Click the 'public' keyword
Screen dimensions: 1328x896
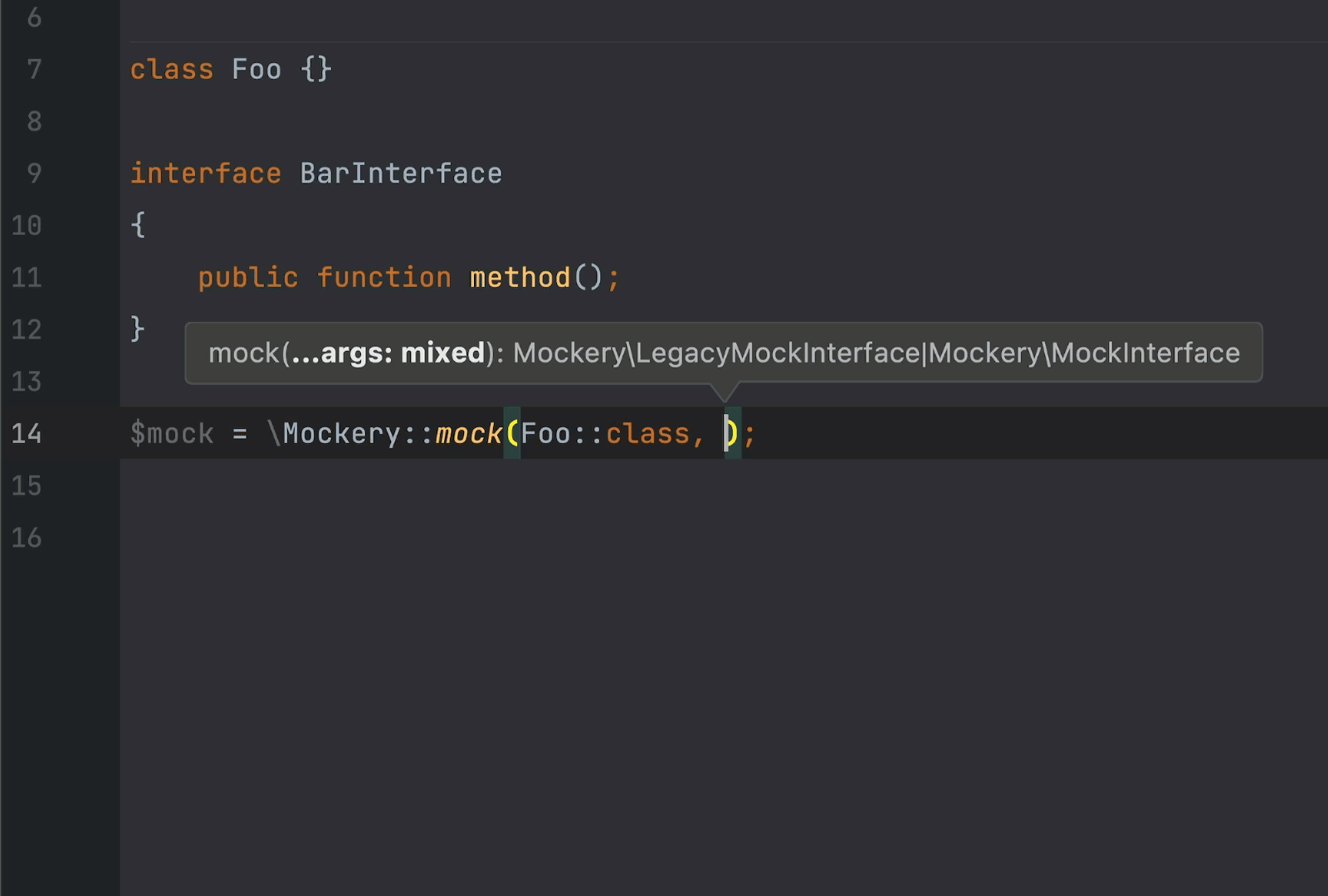coord(248,277)
